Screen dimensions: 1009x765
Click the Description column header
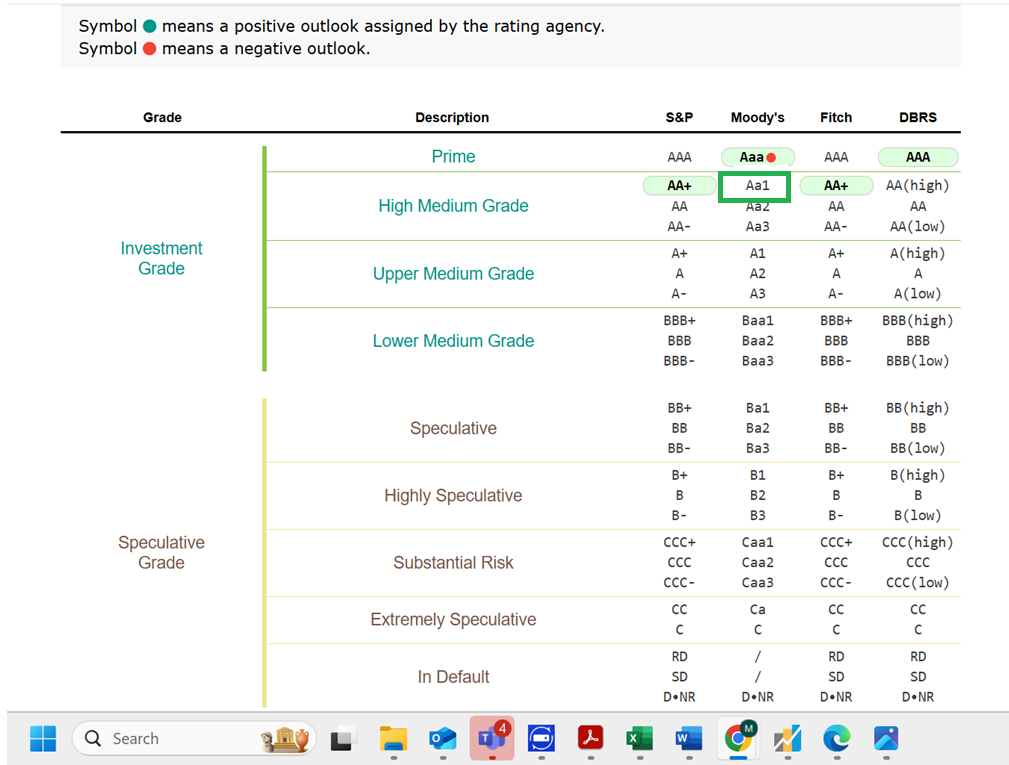pyautogui.click(x=452, y=117)
